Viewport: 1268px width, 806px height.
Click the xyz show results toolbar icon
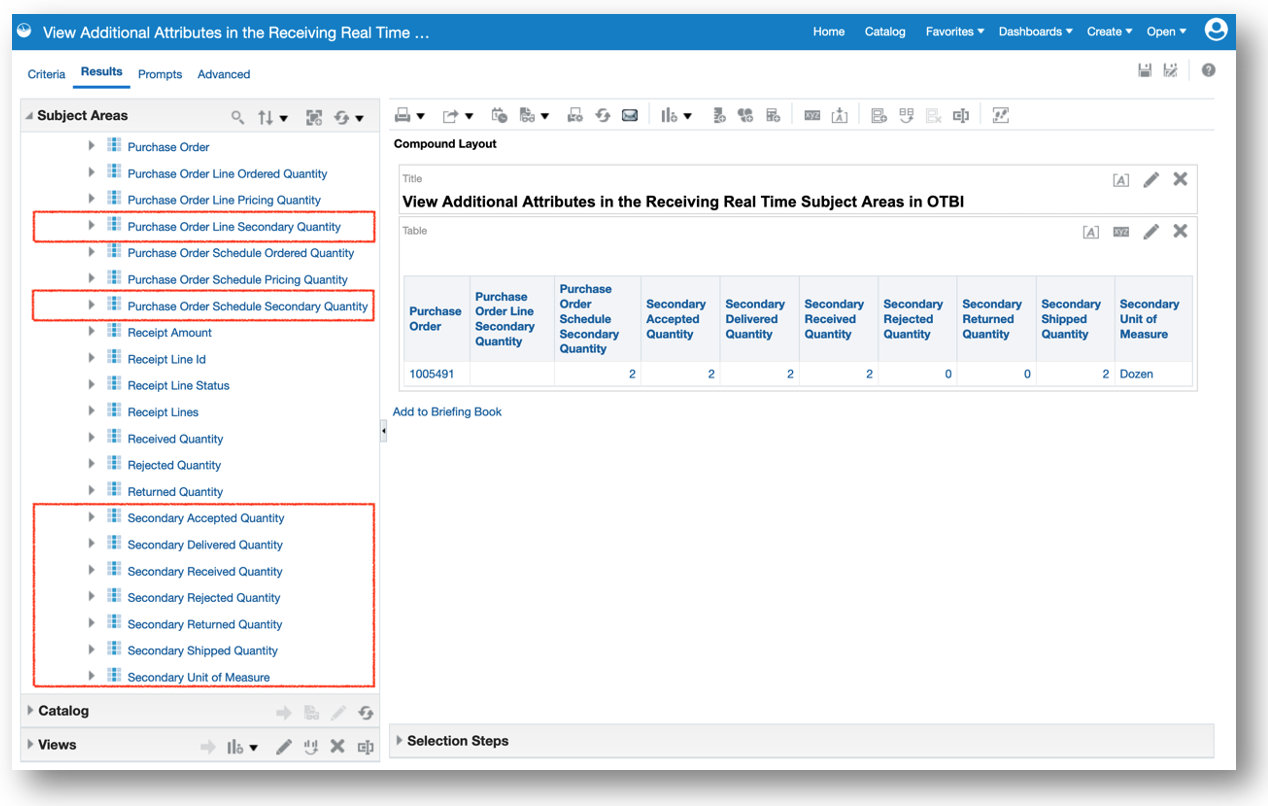click(x=812, y=116)
